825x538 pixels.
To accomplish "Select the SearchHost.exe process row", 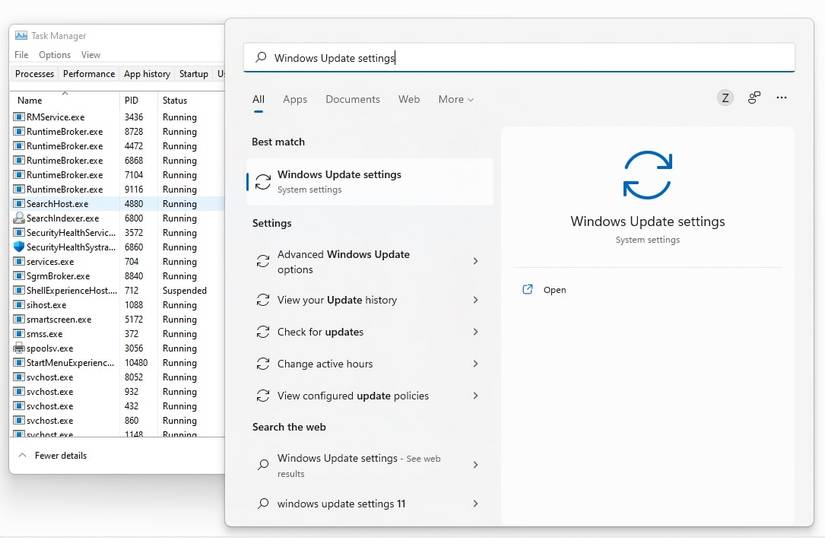I will coord(118,204).
